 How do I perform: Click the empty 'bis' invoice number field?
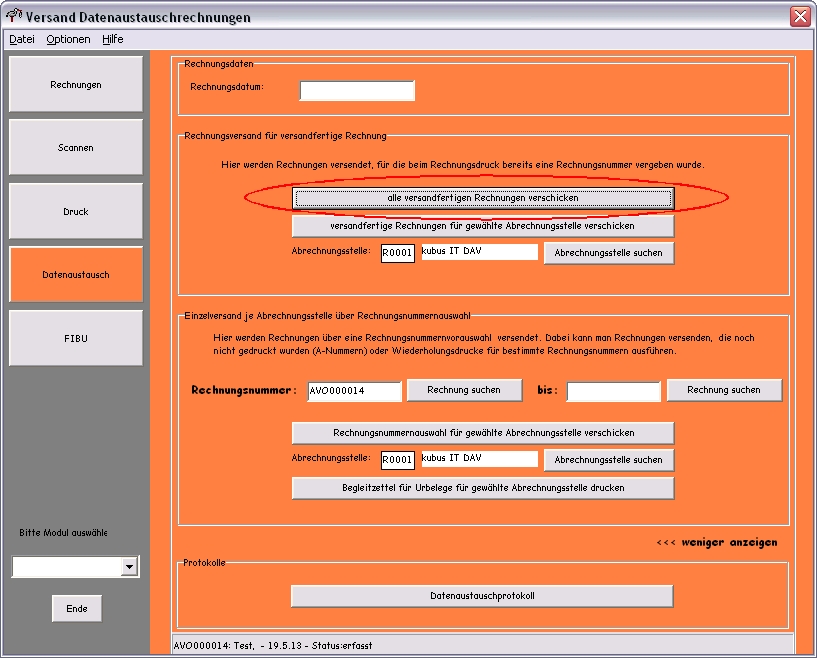[x=613, y=392]
